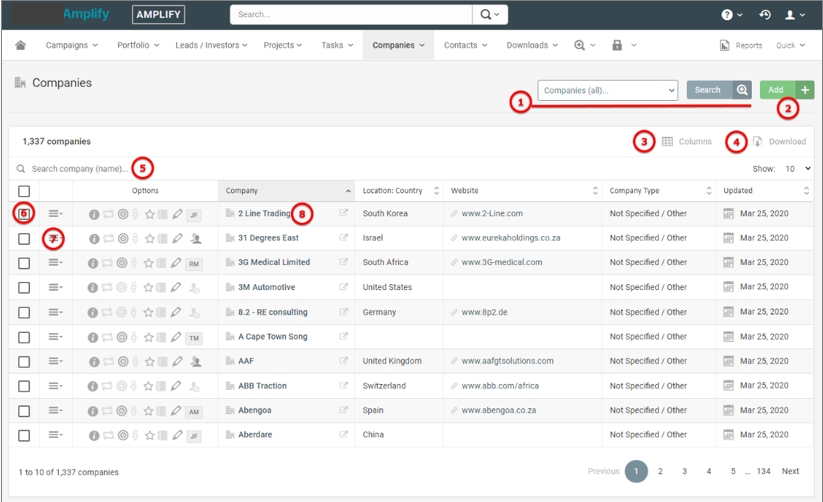Expand the options menu for 3G Medical Limited
Screen dimensions: 823x502
coord(55,262)
